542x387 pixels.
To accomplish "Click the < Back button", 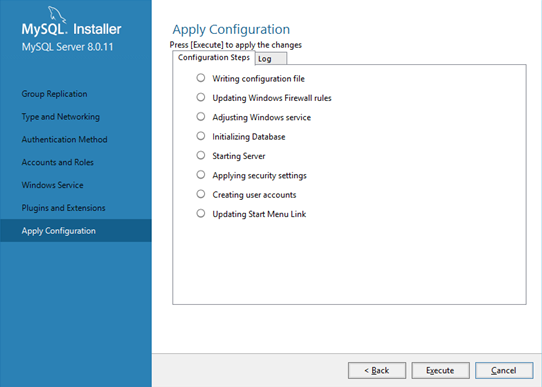I will click(x=377, y=370).
